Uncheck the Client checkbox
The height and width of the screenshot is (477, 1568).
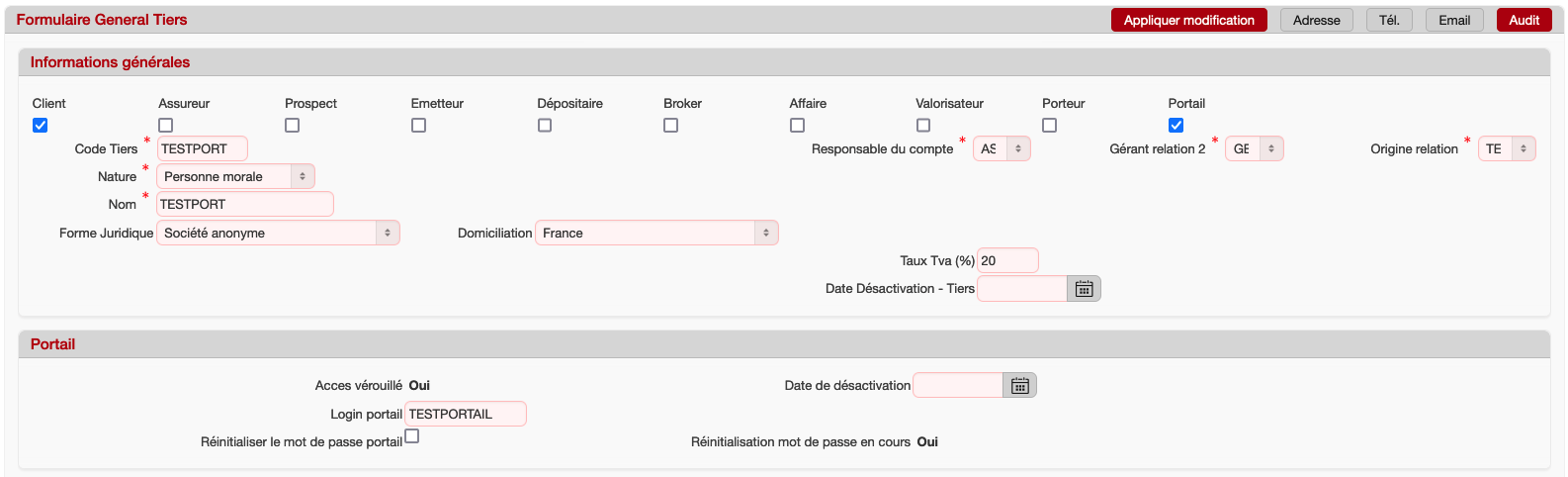click(41, 126)
